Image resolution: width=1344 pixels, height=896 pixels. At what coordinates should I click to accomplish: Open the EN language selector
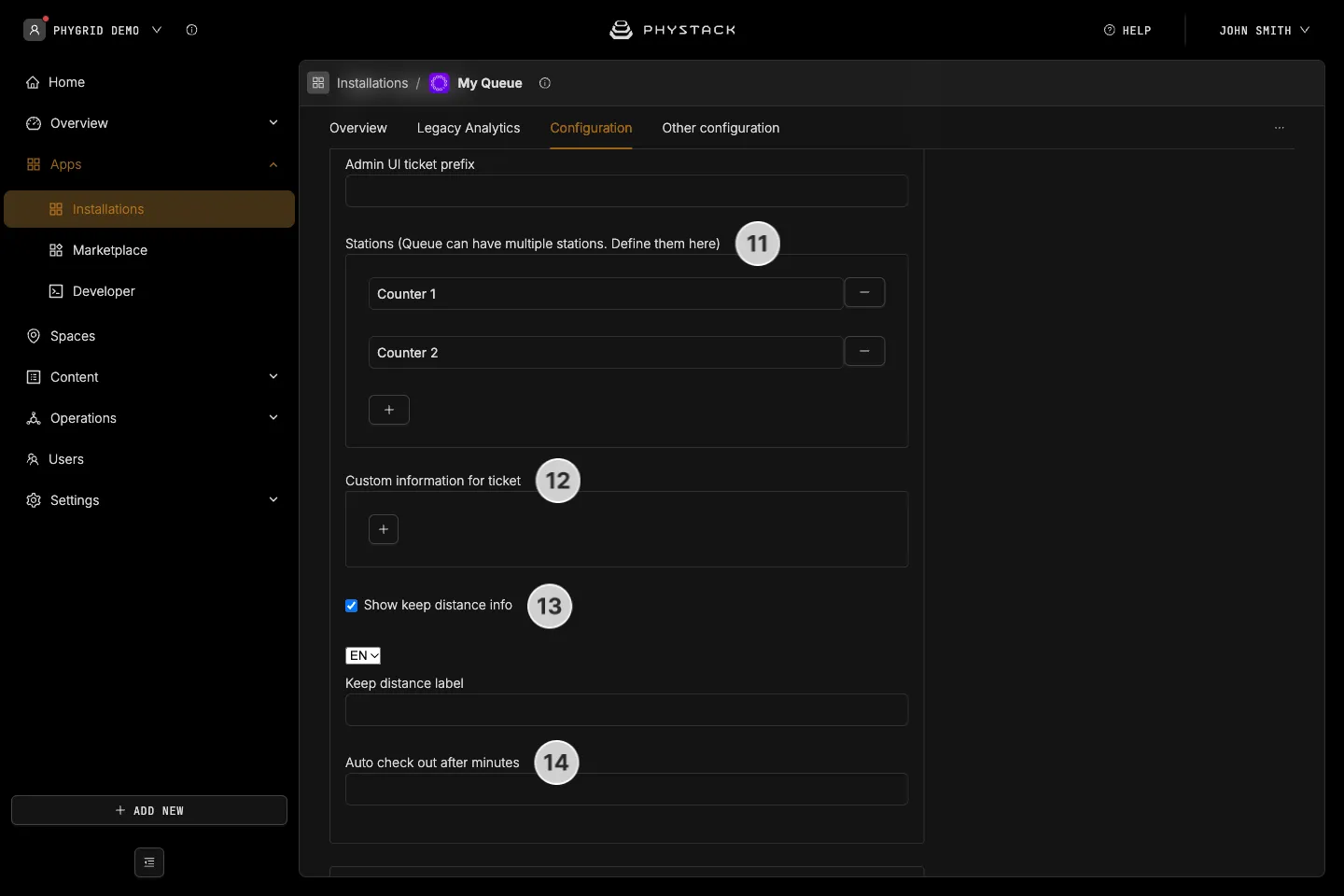click(363, 656)
